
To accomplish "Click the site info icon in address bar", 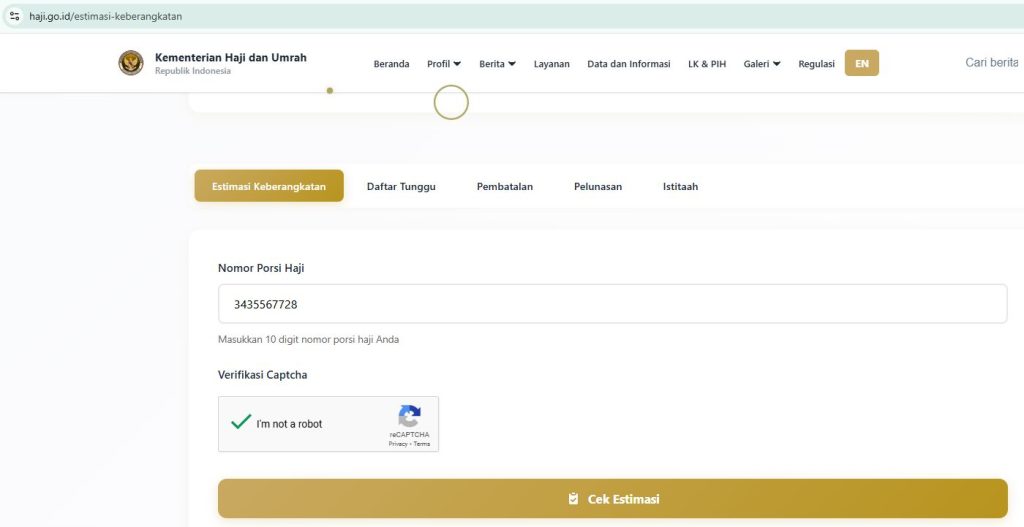I will click(14, 16).
